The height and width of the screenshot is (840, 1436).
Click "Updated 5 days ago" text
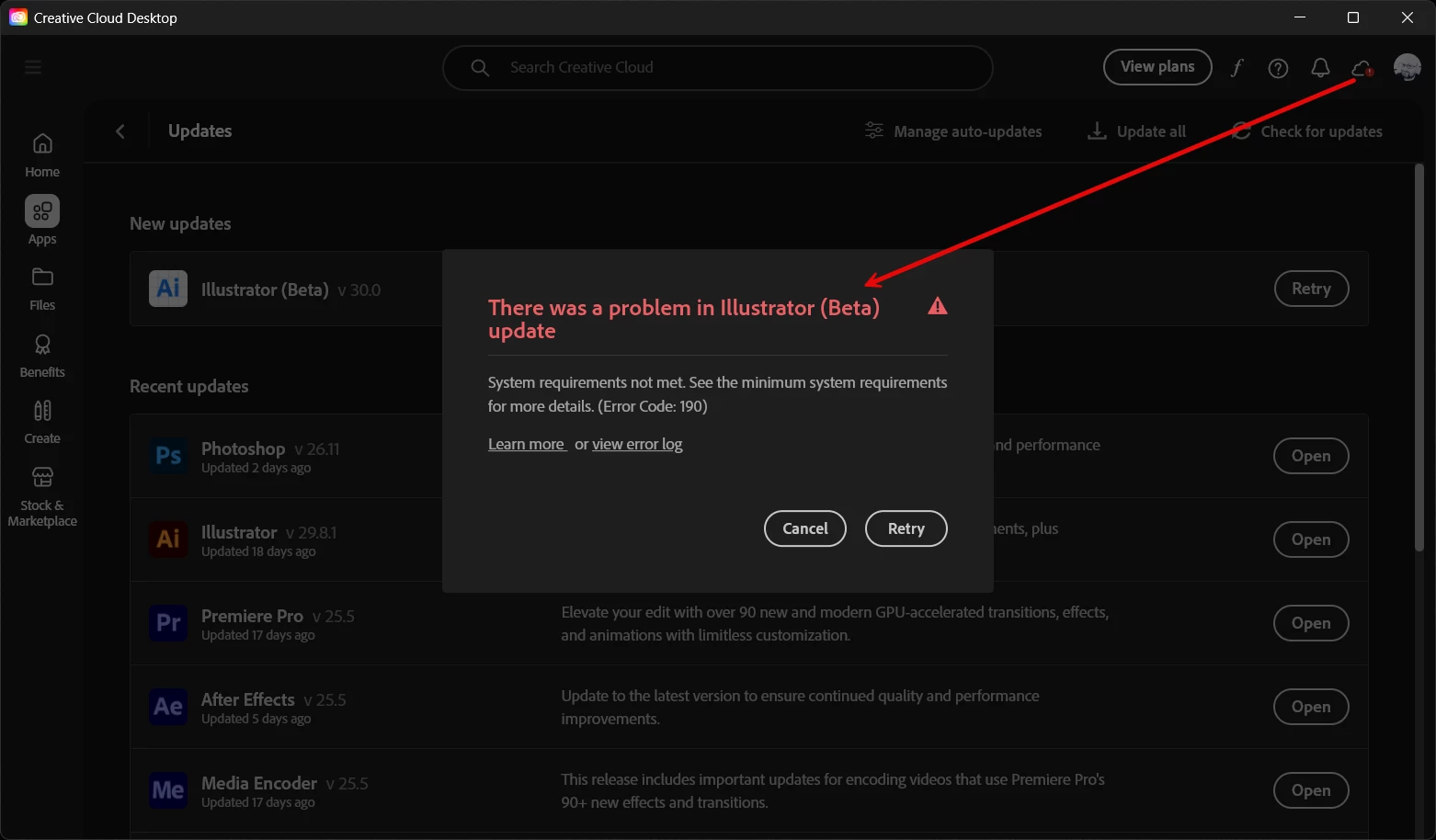[x=256, y=719]
